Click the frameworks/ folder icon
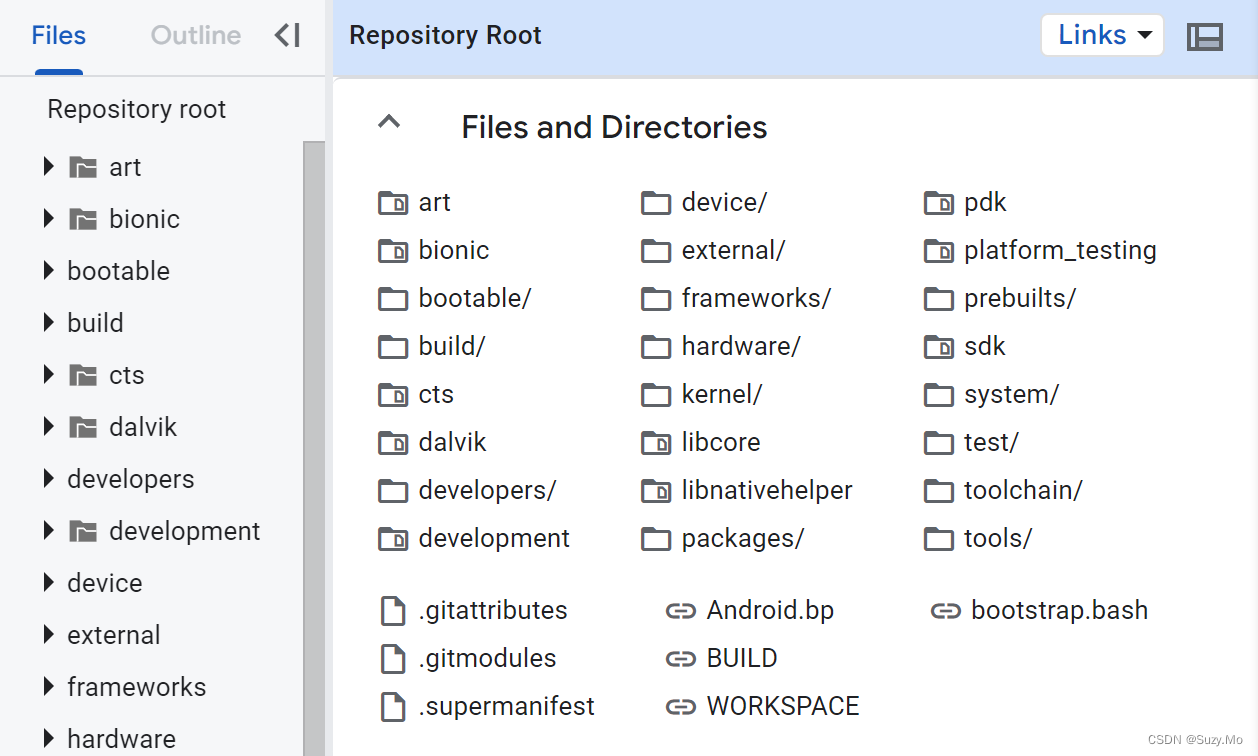This screenshot has width=1258, height=756. click(x=656, y=299)
